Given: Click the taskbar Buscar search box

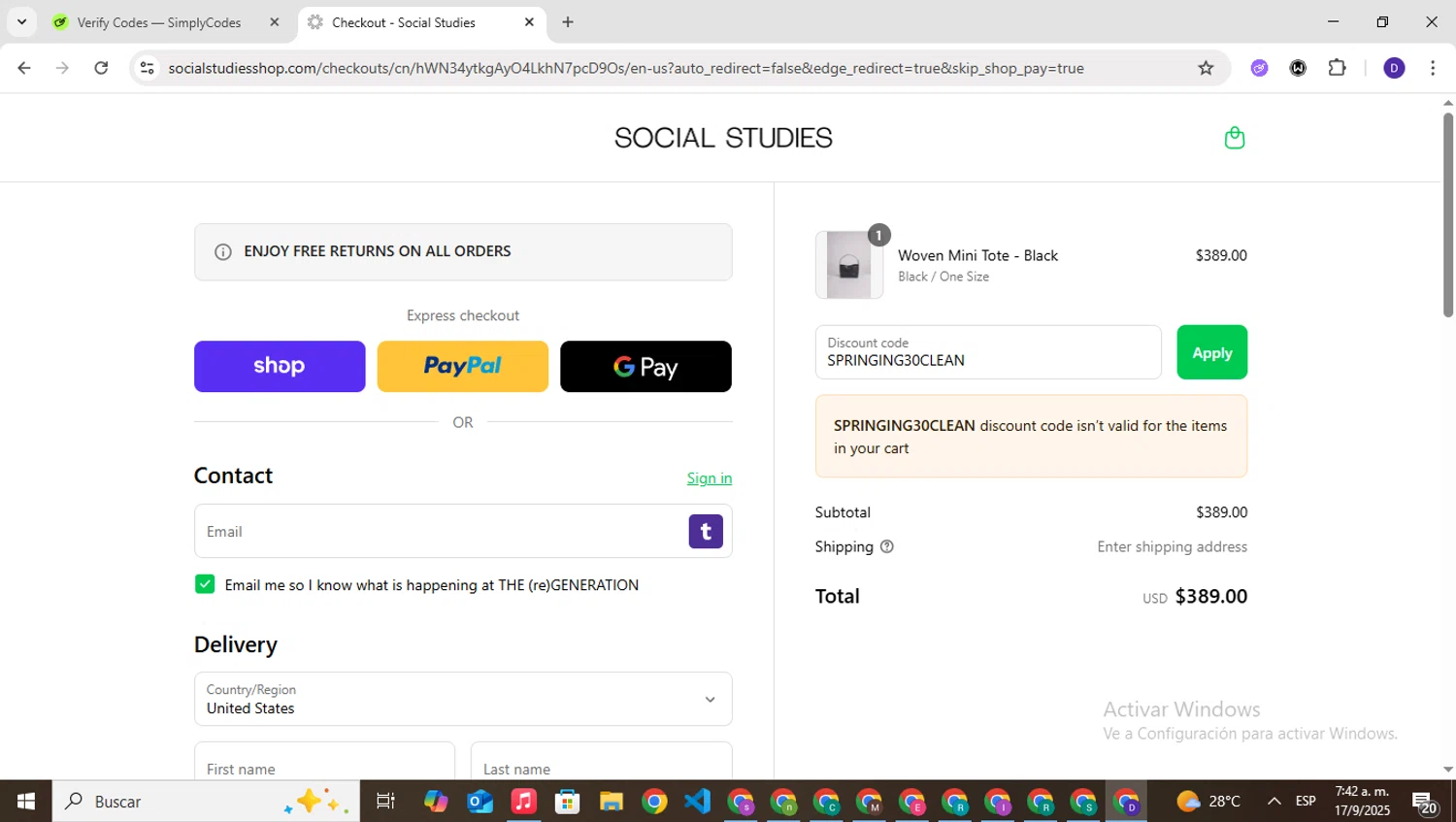Looking at the screenshot, I should [x=206, y=802].
